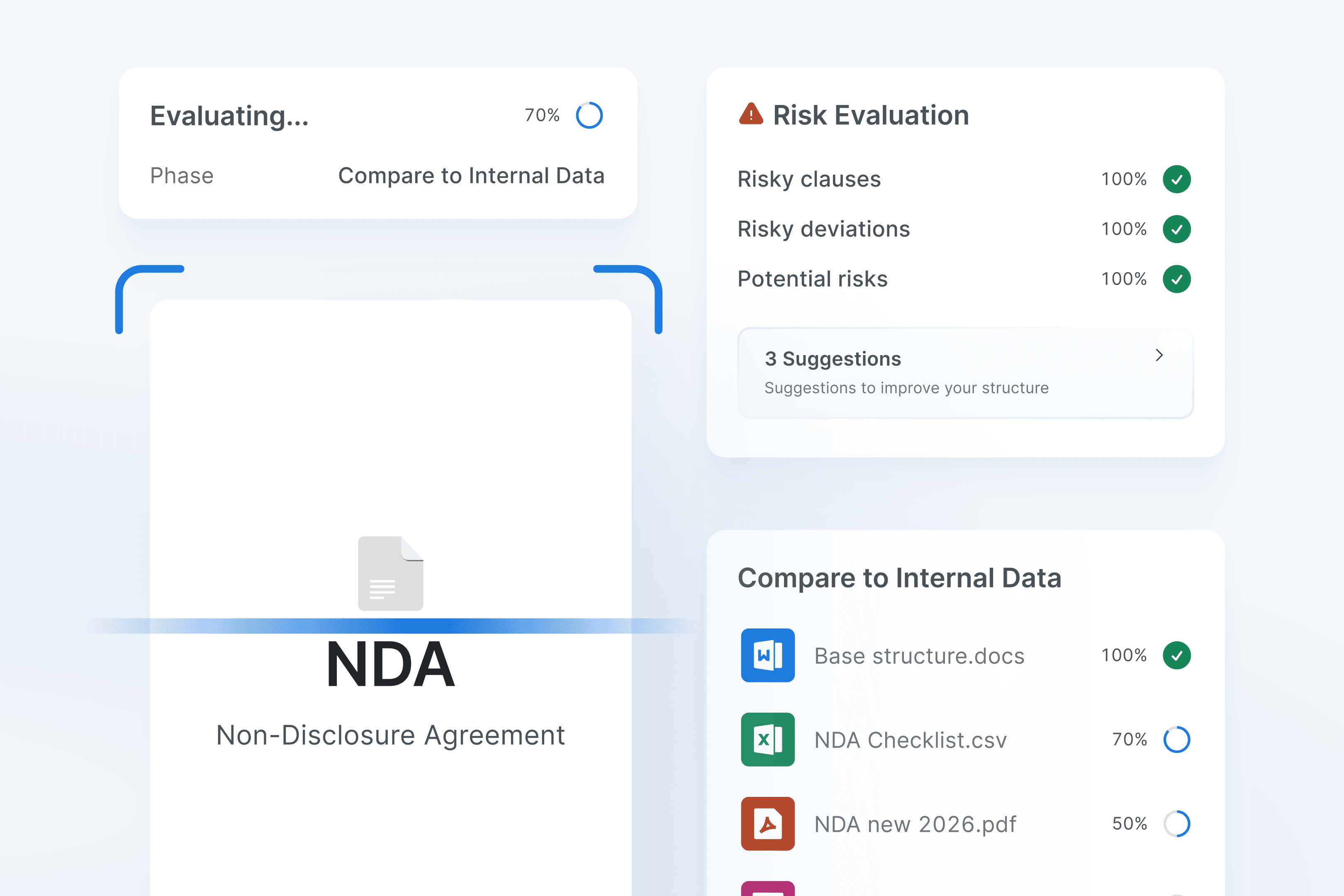Expand the 3 Suggestions chevron arrow
Screen dimensions: 1344x896
[x=1159, y=355]
